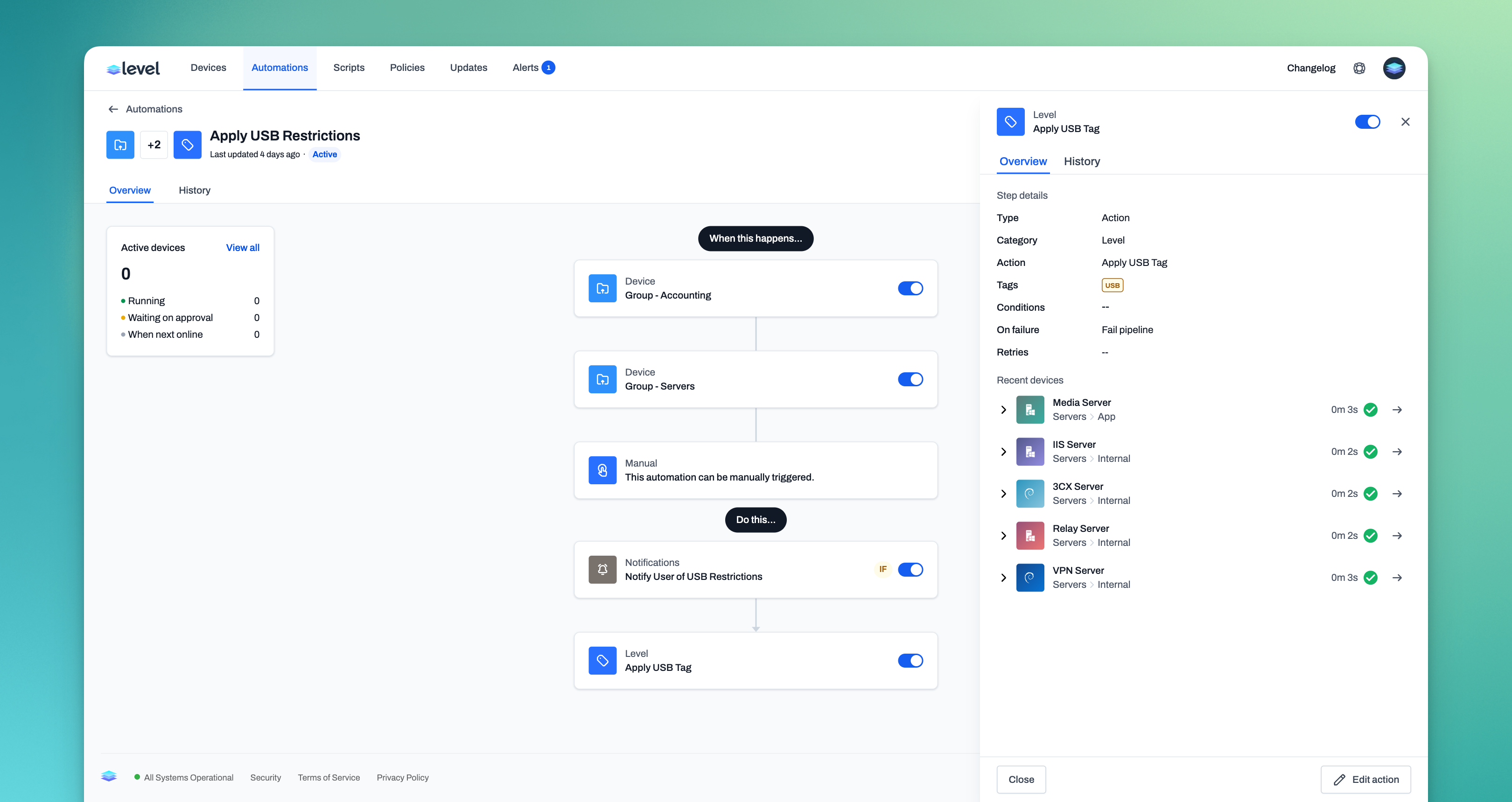Image resolution: width=1512 pixels, height=802 pixels.
Task: Select the Automations nav tab
Action: pos(280,68)
